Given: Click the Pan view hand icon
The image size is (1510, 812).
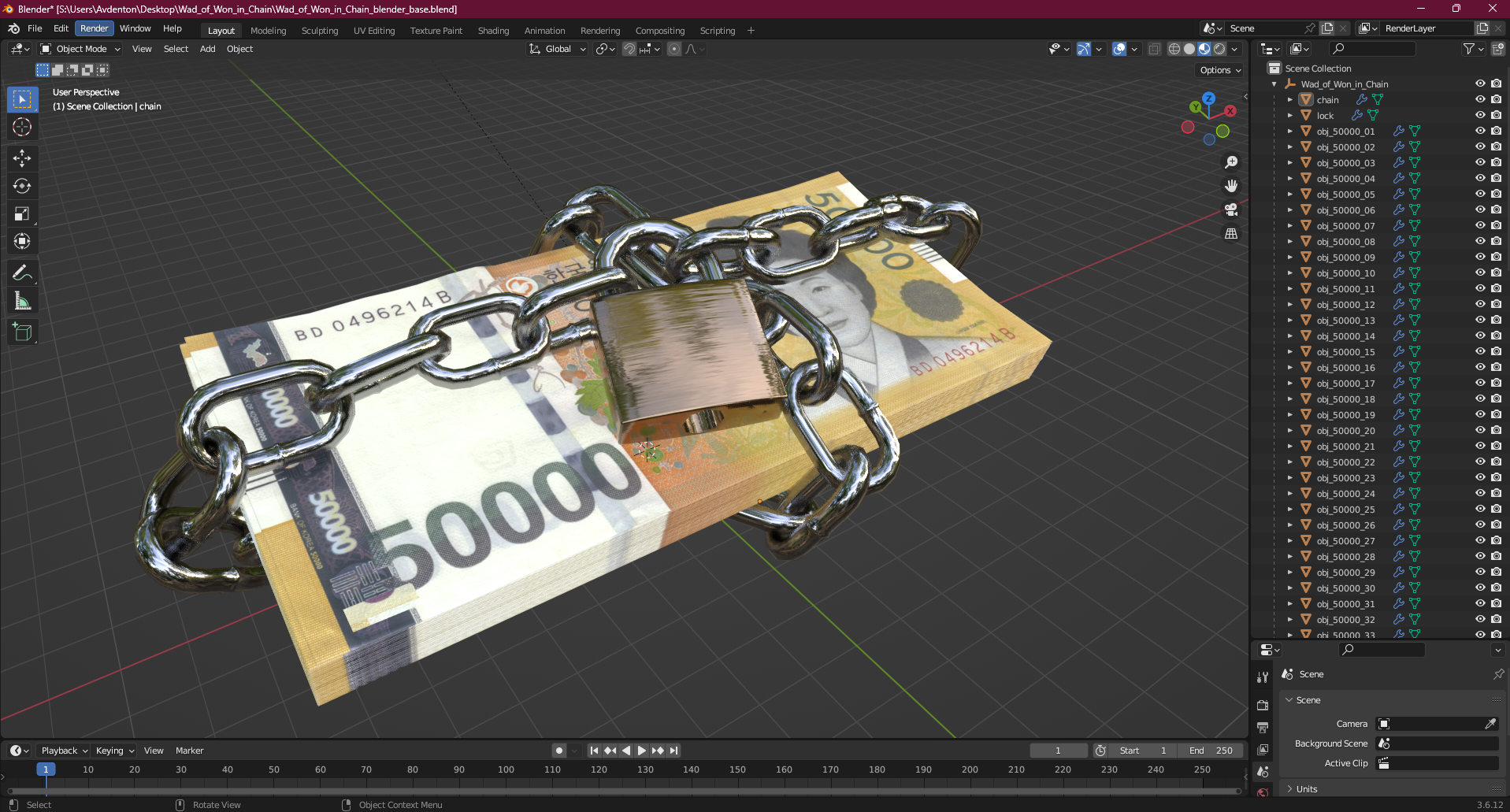Looking at the screenshot, I should (1231, 186).
